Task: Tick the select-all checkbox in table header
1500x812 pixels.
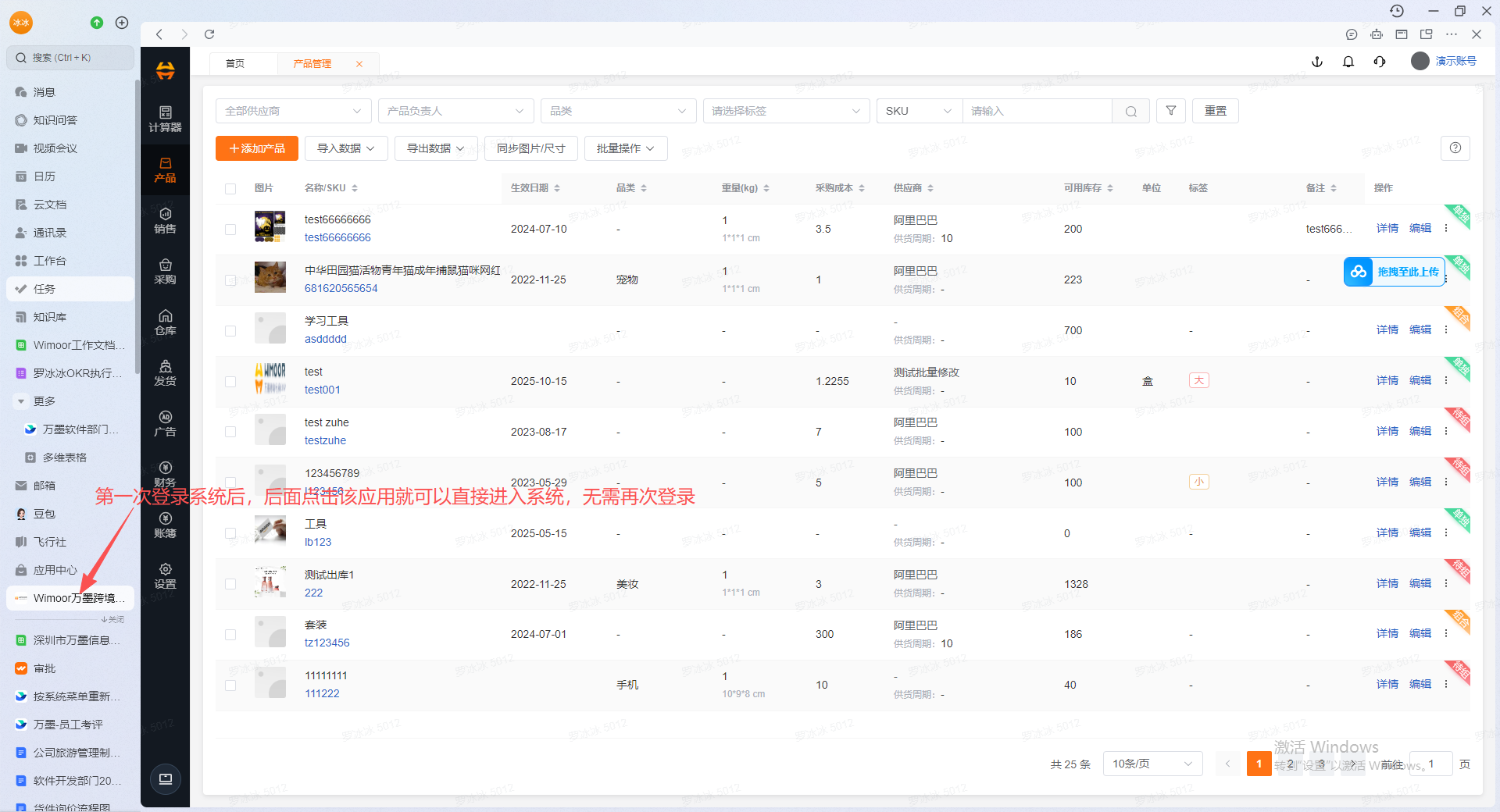Action: tap(230, 188)
